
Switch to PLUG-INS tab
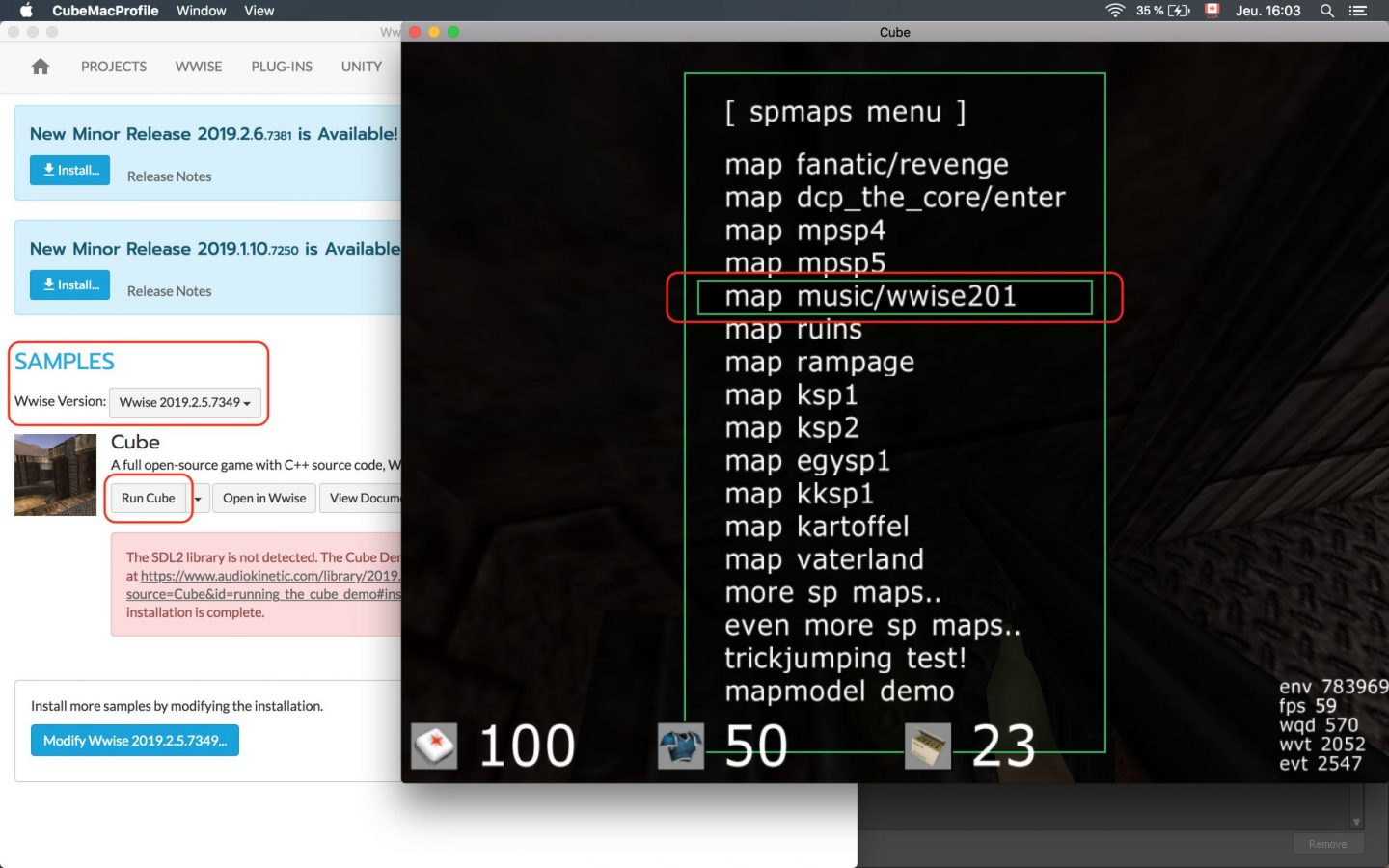click(x=282, y=67)
